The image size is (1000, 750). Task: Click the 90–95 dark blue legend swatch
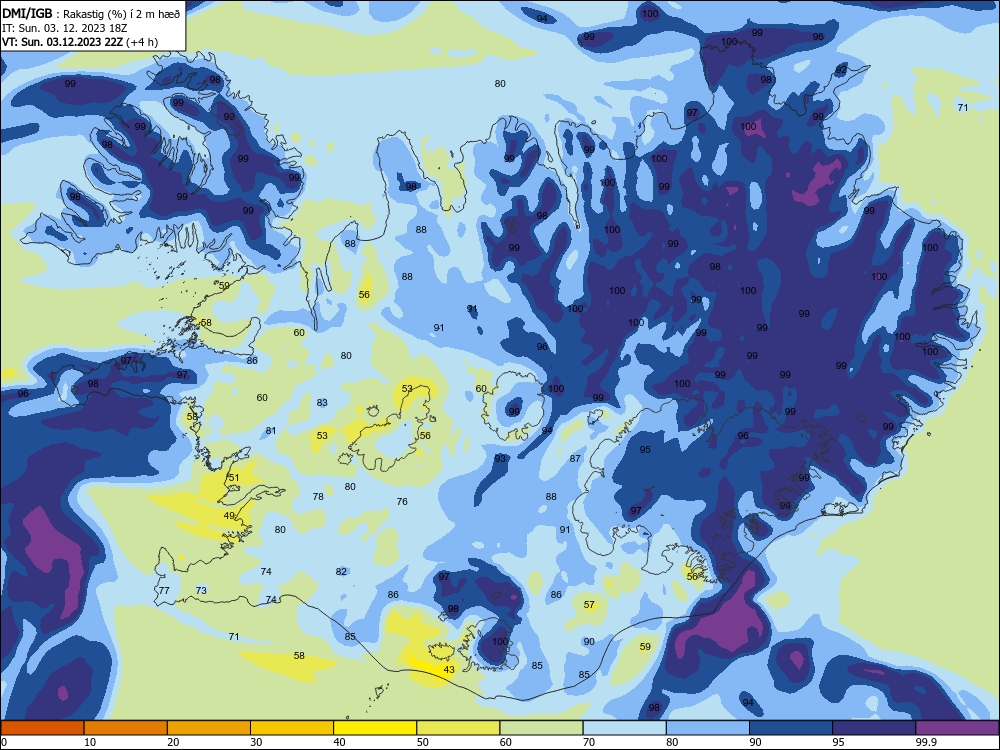click(x=791, y=728)
